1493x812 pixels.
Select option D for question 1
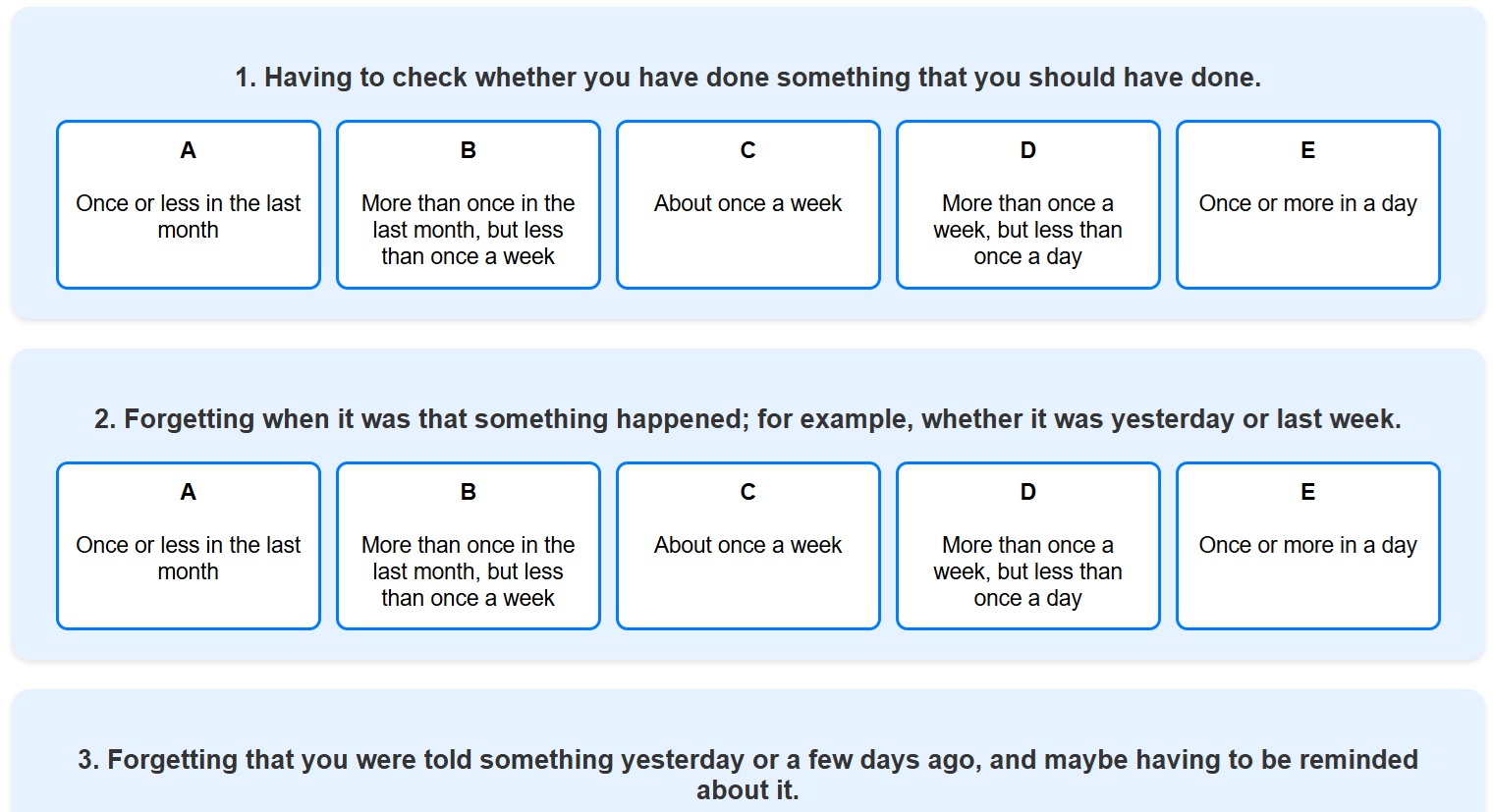[x=1028, y=204]
